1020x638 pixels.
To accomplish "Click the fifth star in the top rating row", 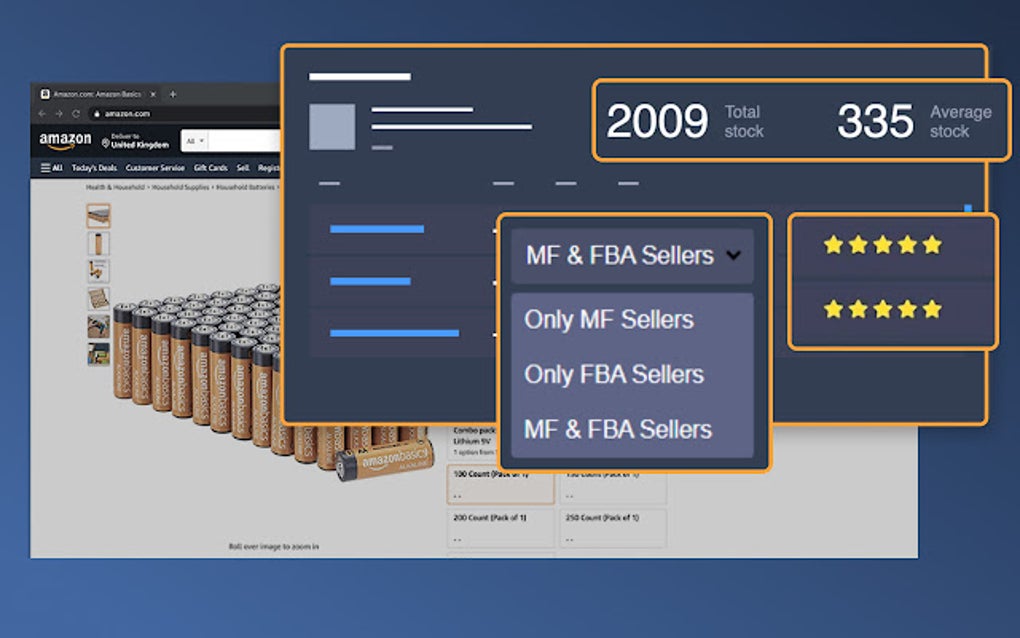I will [932, 243].
